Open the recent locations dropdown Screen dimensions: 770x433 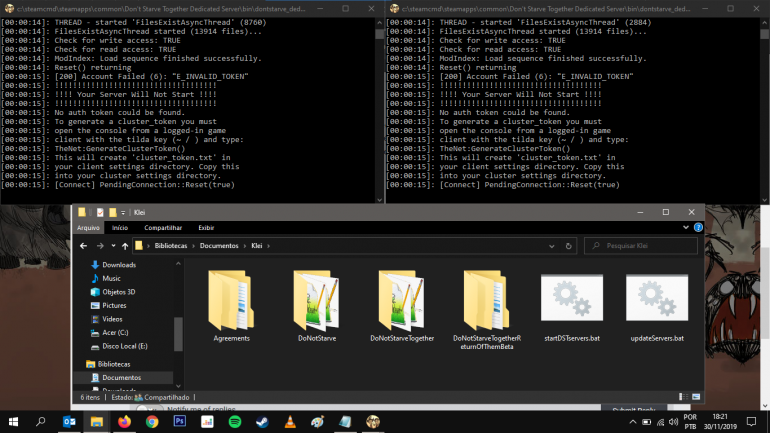click(x=113, y=246)
